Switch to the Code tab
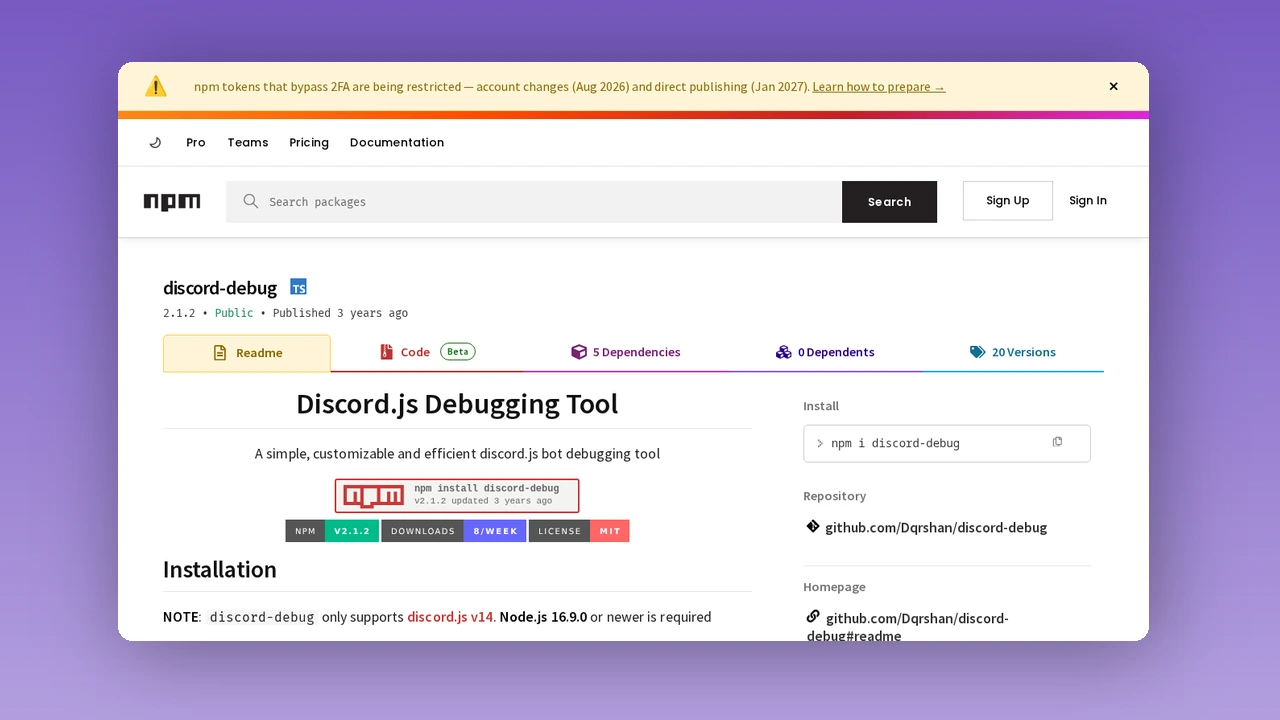This screenshot has width=1280, height=720. pos(427,352)
